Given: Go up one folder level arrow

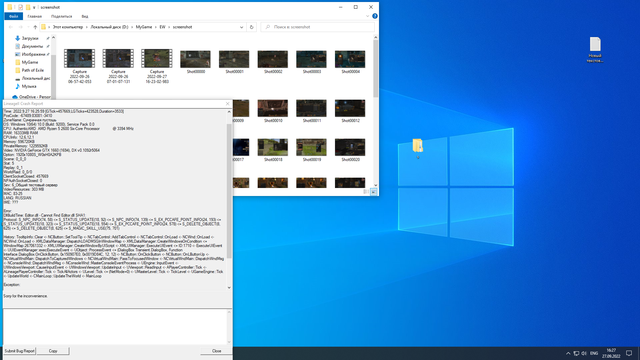Looking at the screenshot, I should coord(35,27).
